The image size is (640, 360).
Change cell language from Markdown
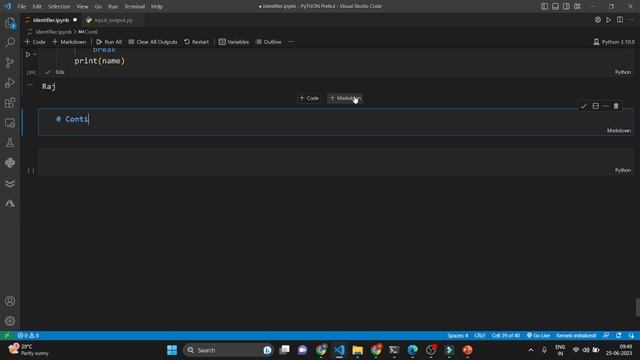pos(619,131)
